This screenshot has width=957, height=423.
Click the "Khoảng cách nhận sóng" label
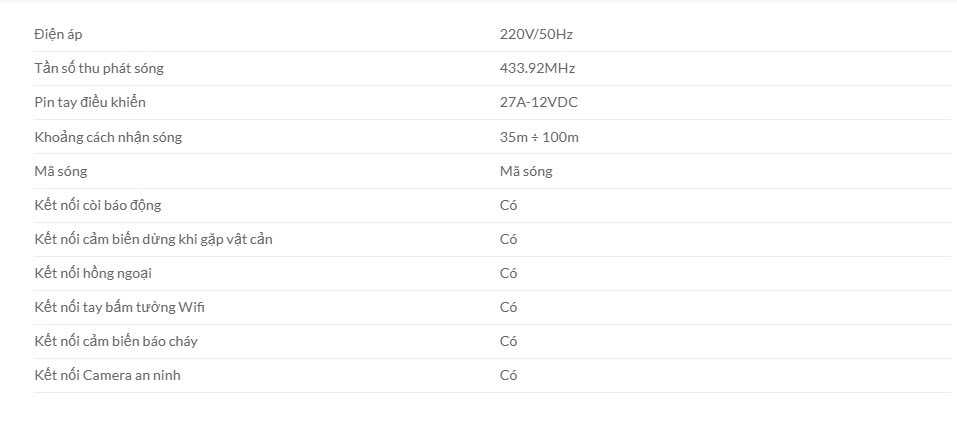[108, 137]
